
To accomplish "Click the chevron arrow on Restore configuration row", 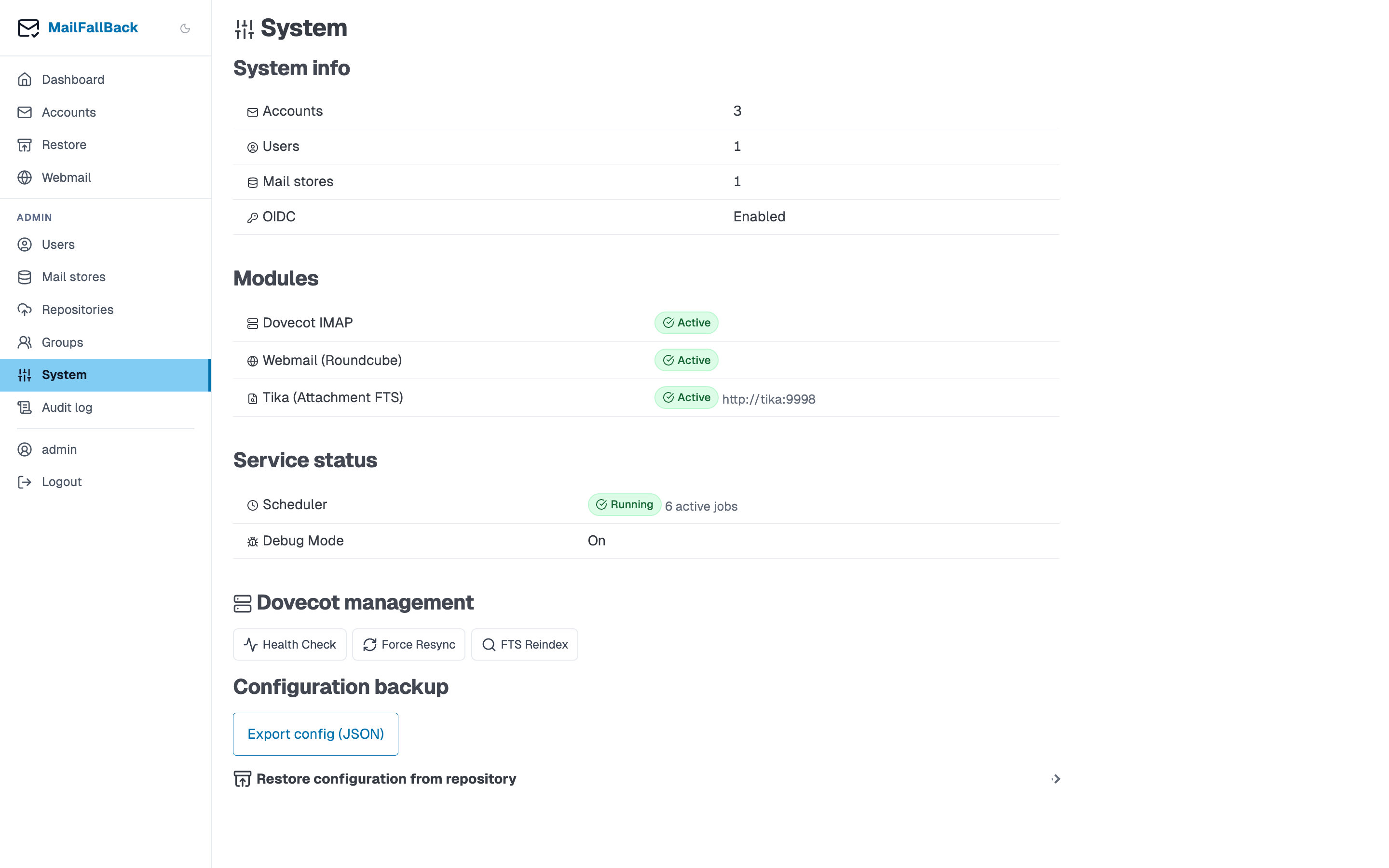I will [x=1056, y=779].
